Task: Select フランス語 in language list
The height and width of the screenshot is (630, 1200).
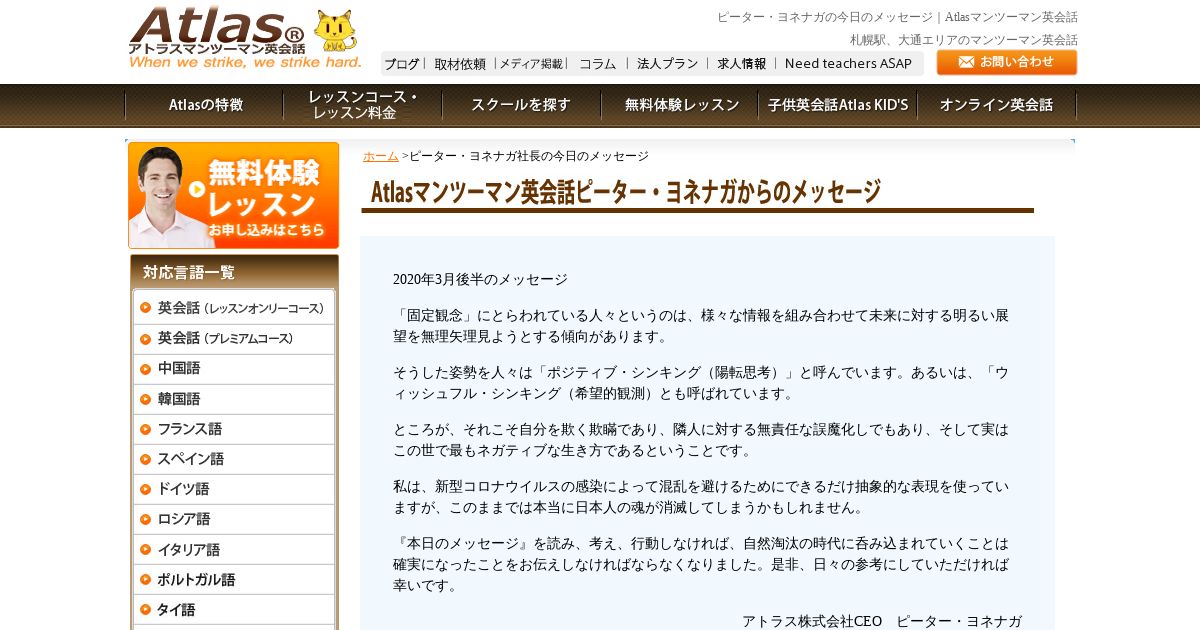Action: (234, 428)
